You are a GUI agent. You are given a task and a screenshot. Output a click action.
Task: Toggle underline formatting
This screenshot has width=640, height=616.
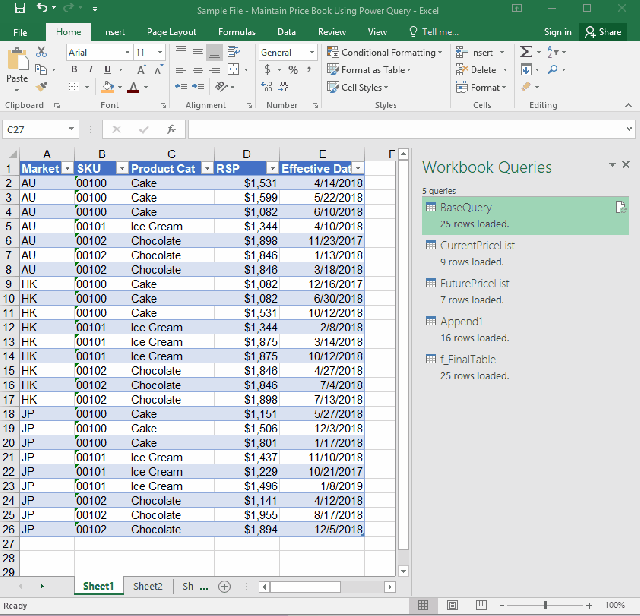click(107, 69)
